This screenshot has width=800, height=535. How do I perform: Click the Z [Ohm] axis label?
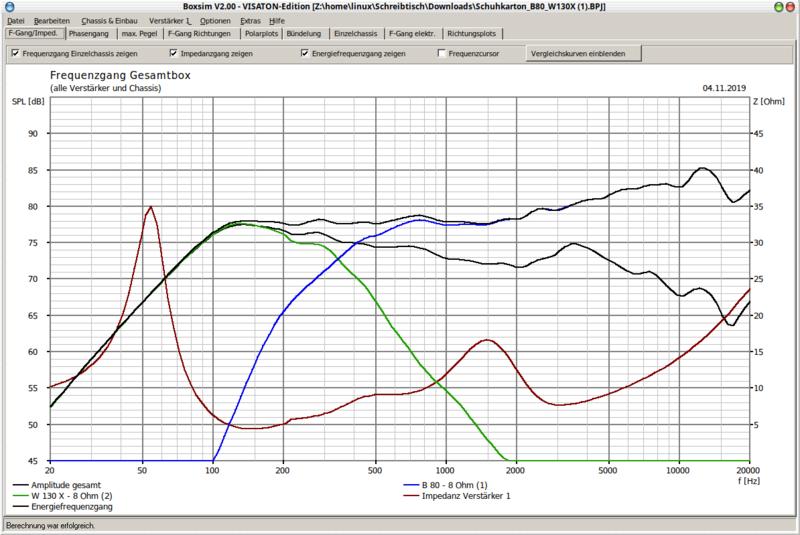pyautogui.click(x=768, y=101)
